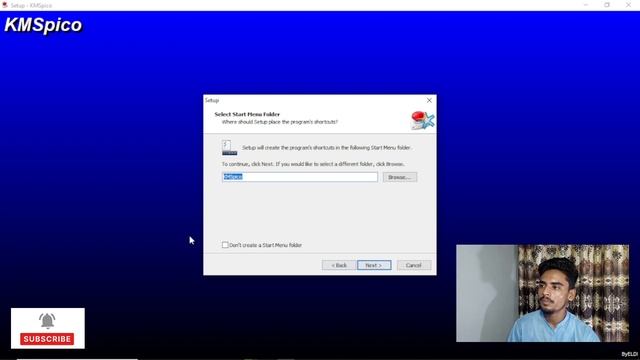Viewport: 640px width, 360px height.
Task: Click the KMSpico logo text
Action: (x=43, y=25)
